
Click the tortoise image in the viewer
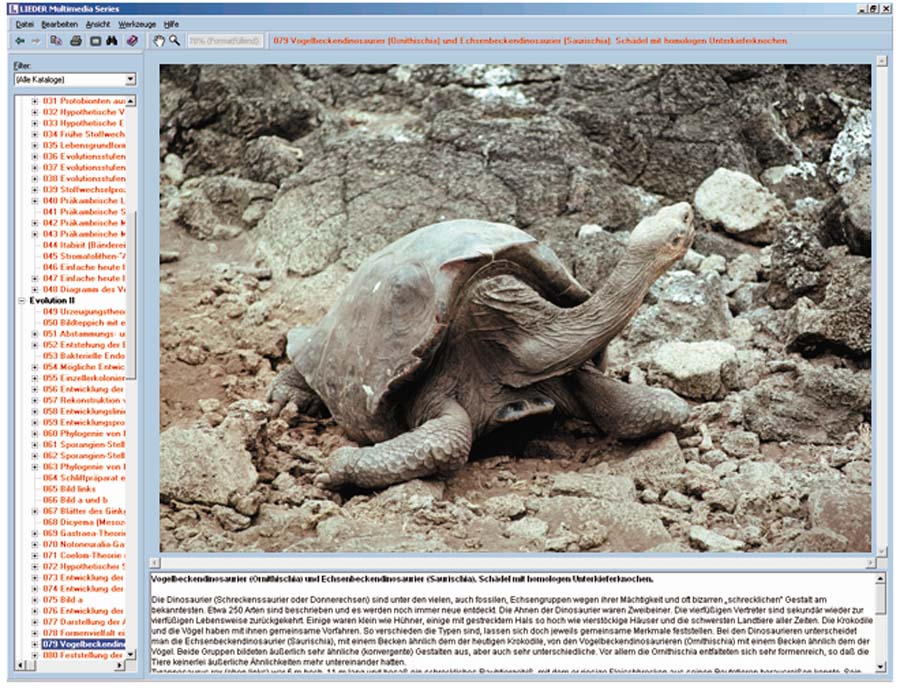coord(515,308)
